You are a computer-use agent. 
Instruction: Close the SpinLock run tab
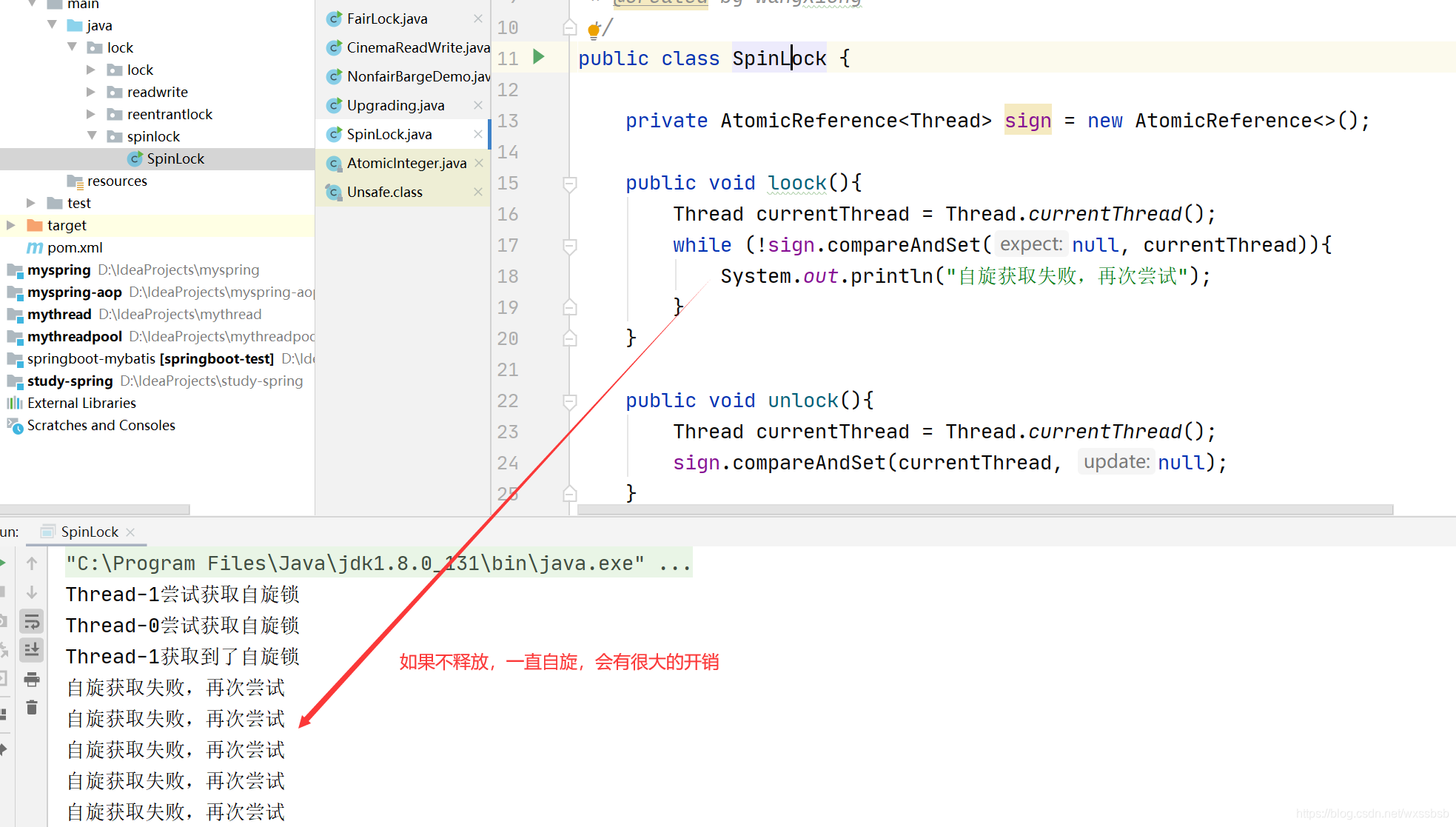click(131, 532)
